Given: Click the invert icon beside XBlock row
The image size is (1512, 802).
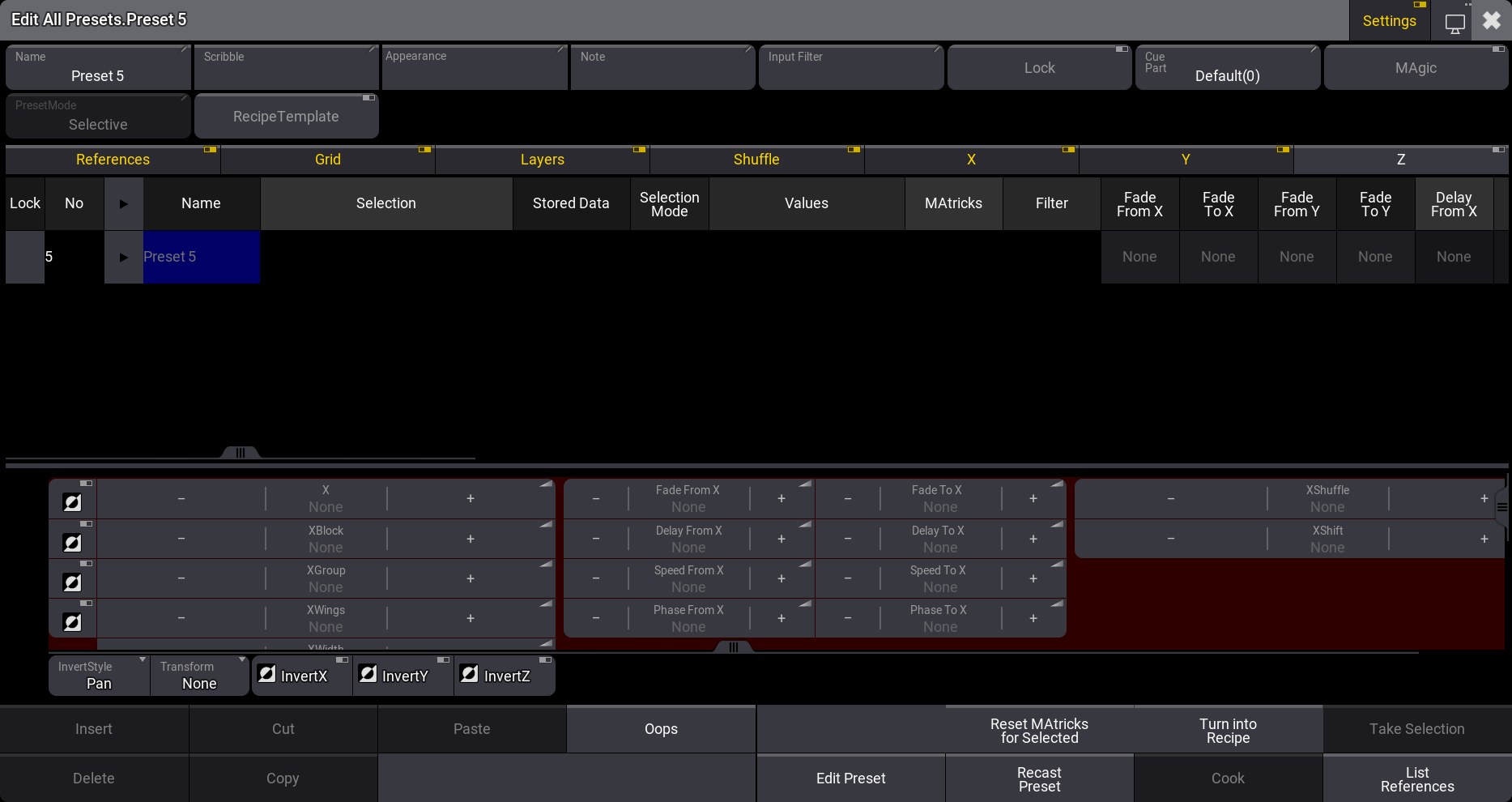Looking at the screenshot, I should tap(72, 543).
